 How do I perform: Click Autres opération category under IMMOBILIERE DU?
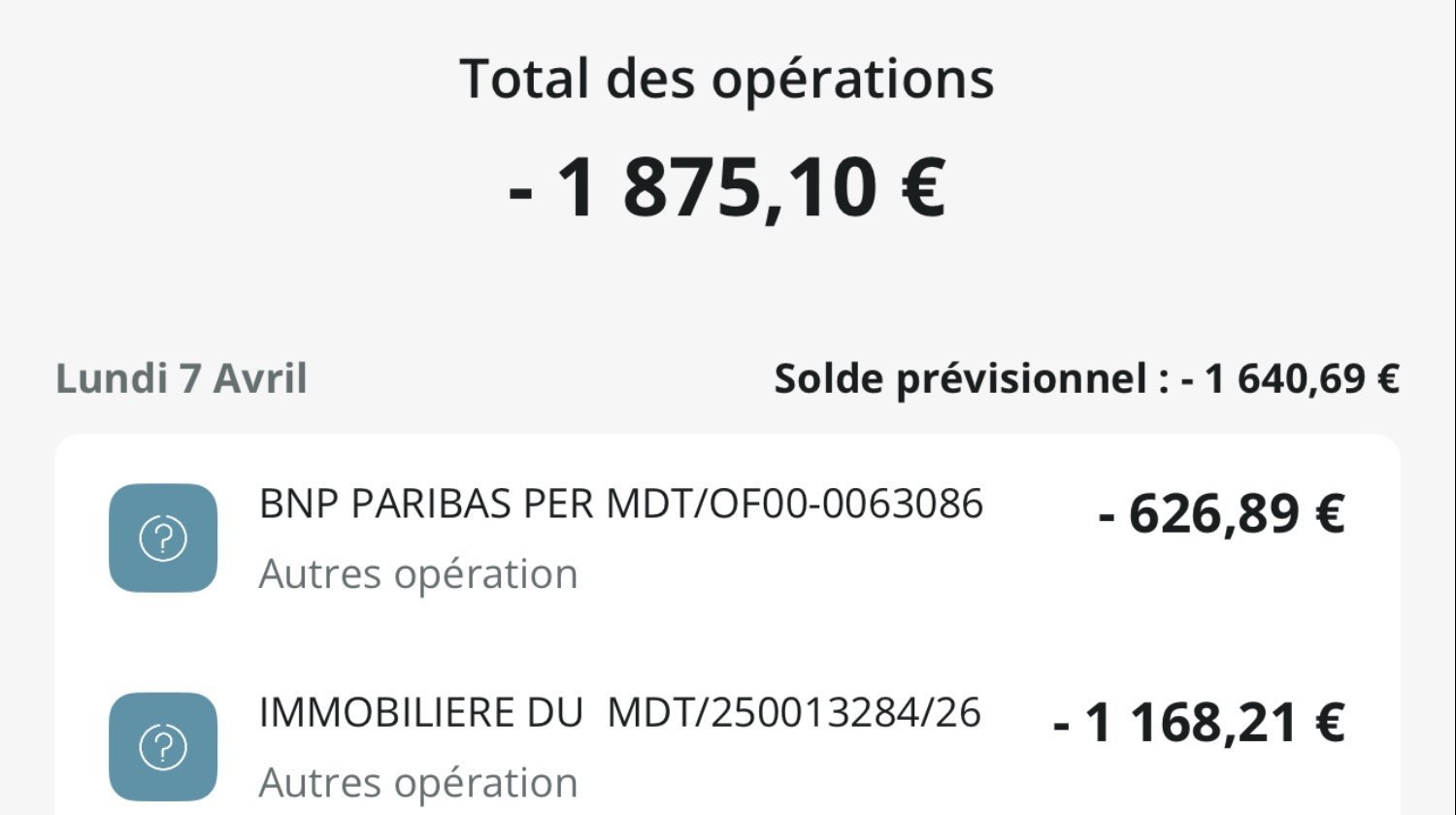click(x=418, y=783)
